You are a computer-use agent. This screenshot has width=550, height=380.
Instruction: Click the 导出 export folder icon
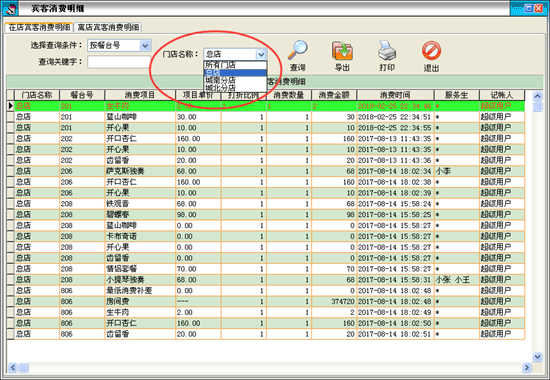(x=342, y=51)
